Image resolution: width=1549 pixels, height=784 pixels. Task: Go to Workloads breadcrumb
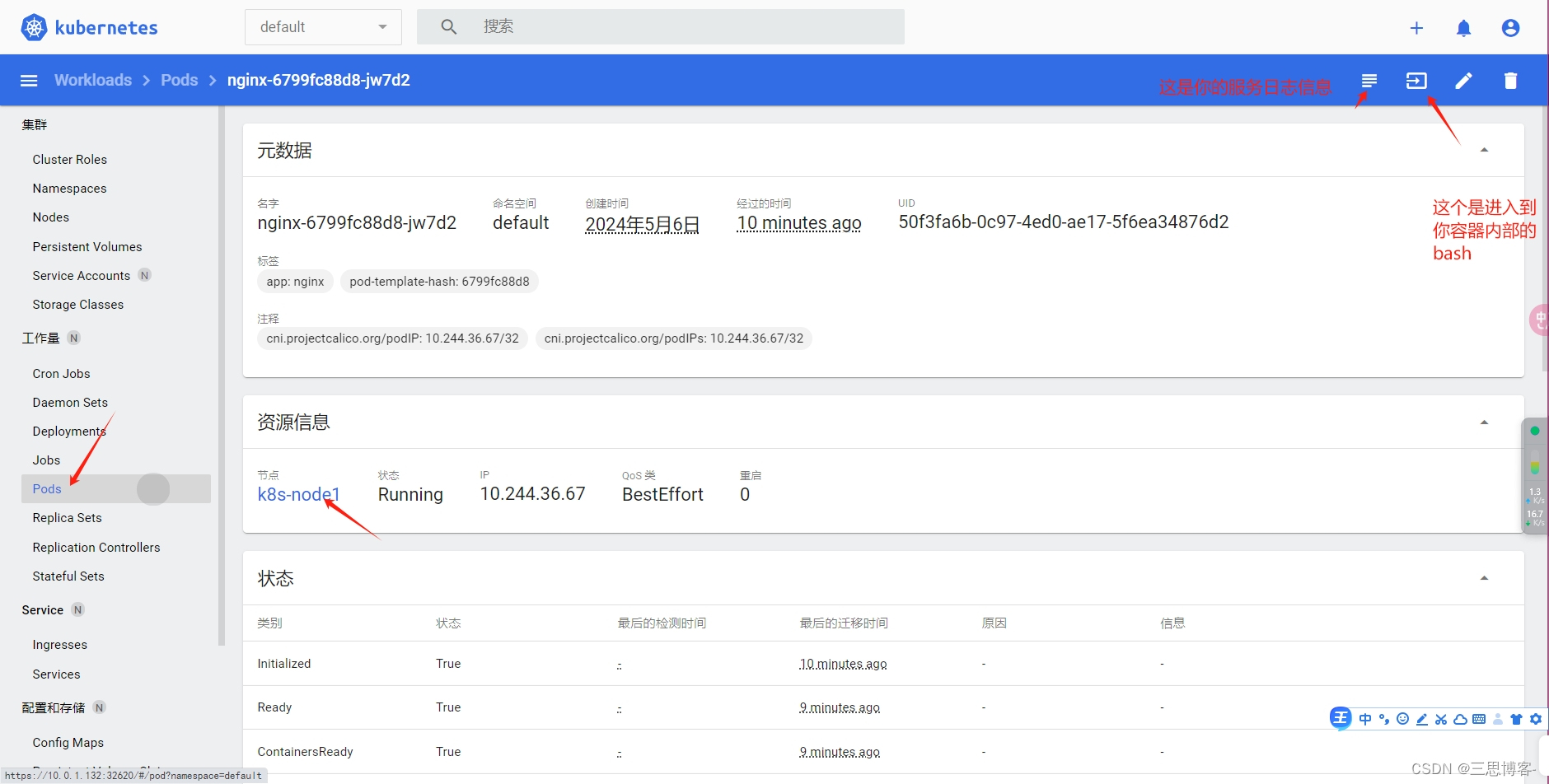point(93,80)
